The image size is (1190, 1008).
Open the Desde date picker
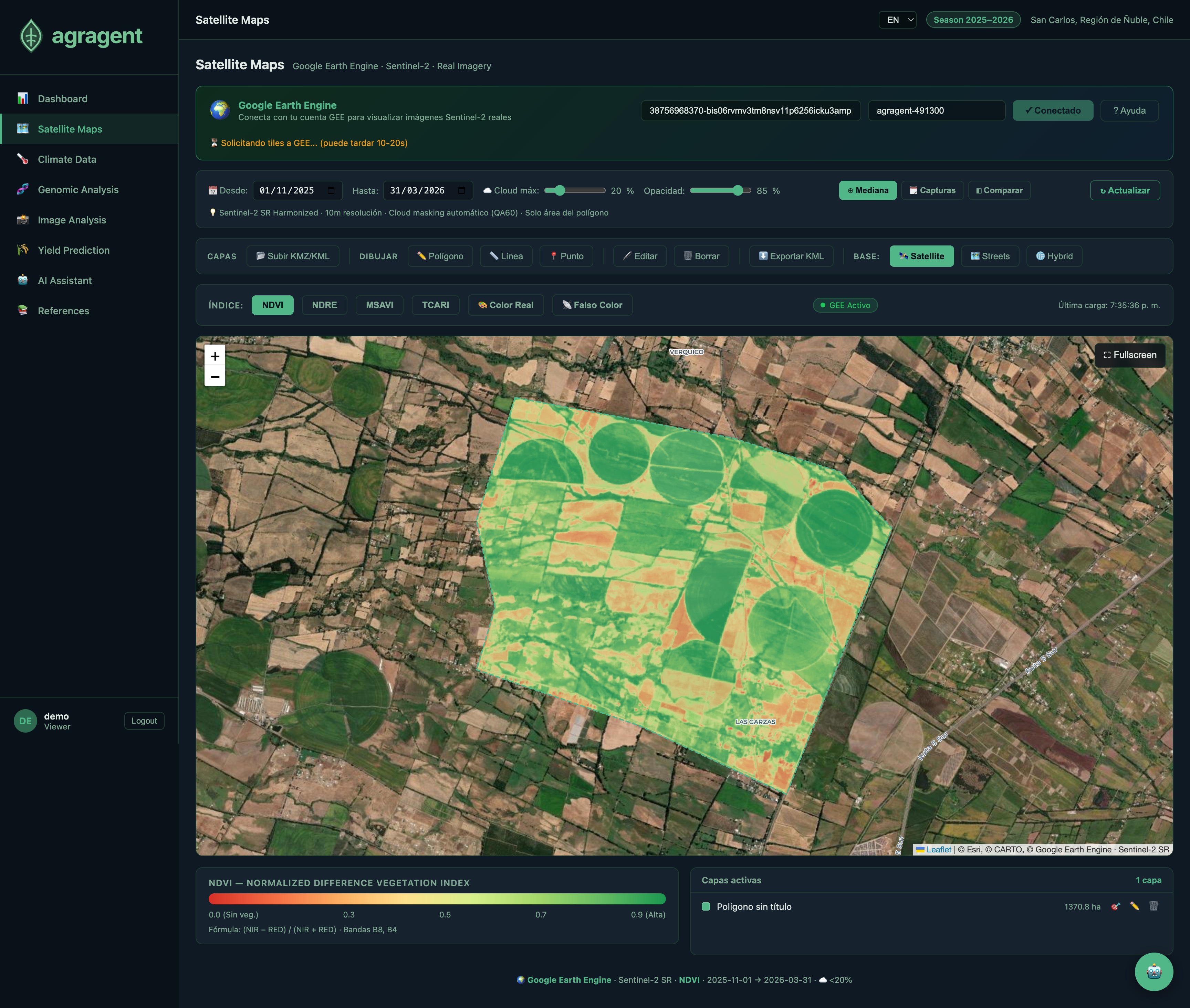(297, 190)
